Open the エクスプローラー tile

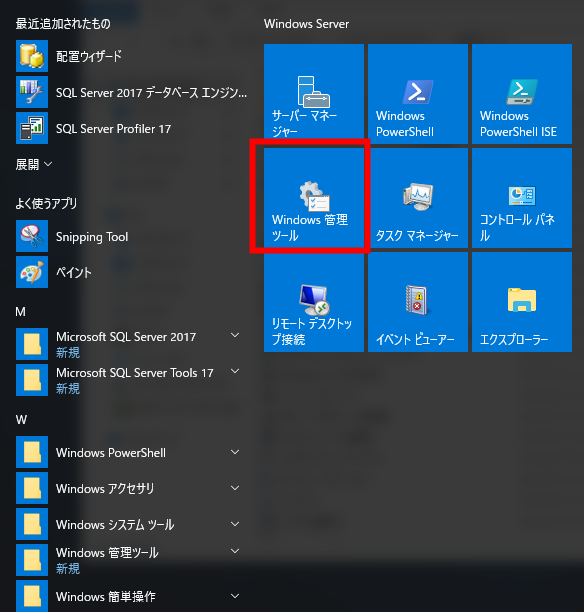522,302
